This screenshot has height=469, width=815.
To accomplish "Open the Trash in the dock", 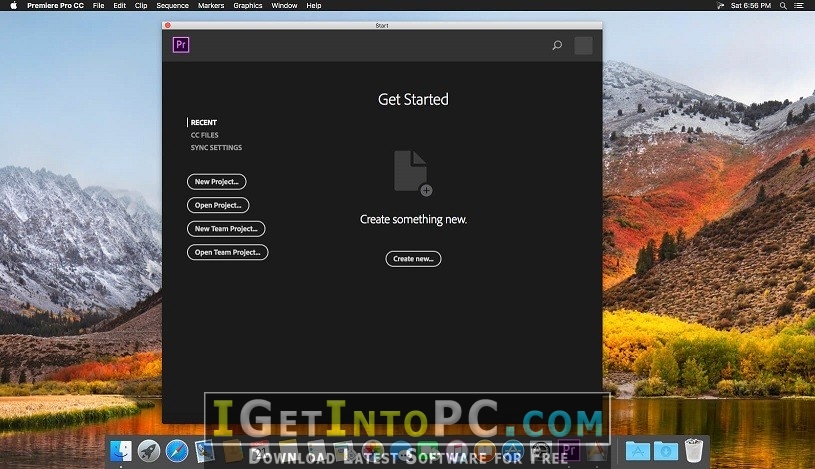I will tap(694, 450).
